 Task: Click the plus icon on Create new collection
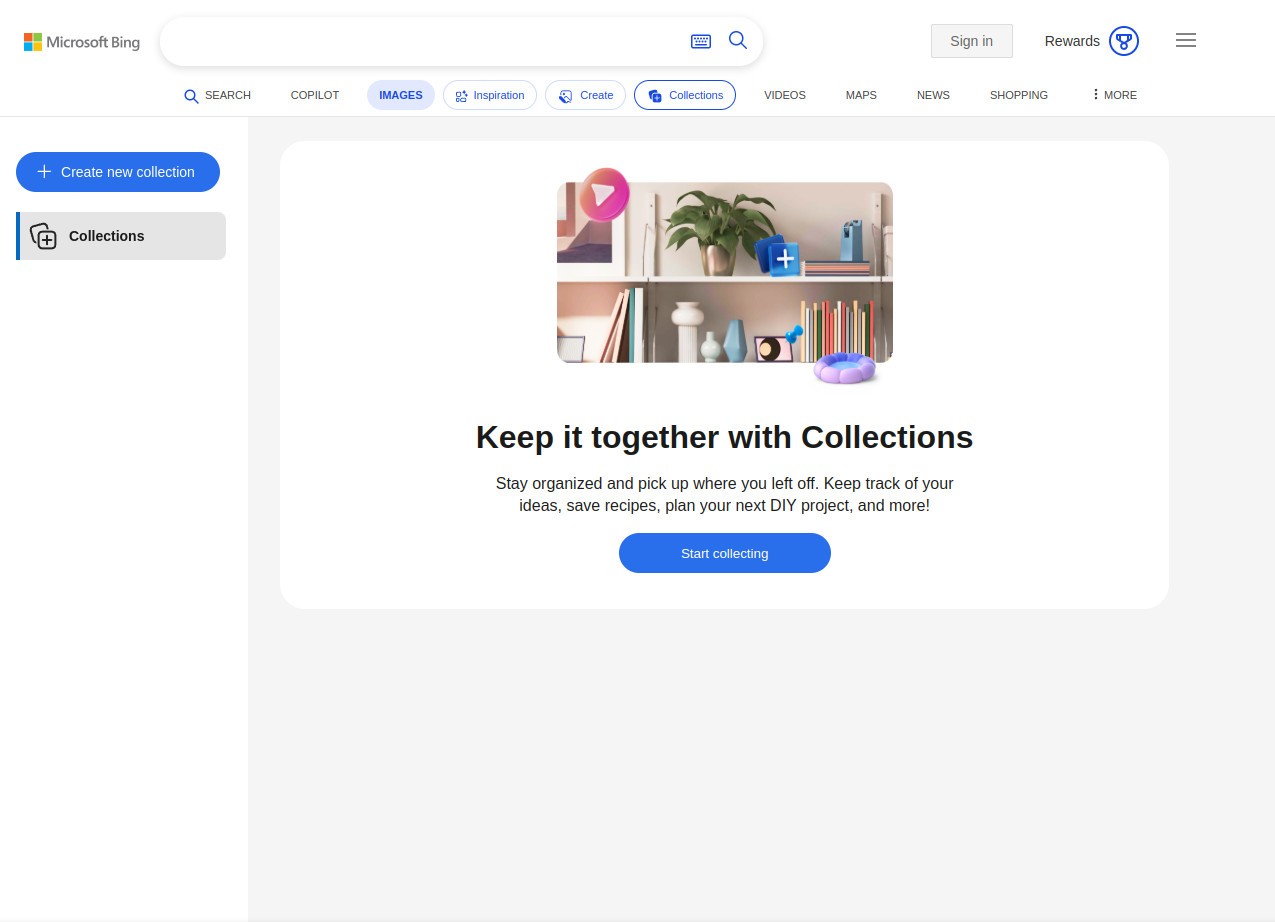(44, 172)
